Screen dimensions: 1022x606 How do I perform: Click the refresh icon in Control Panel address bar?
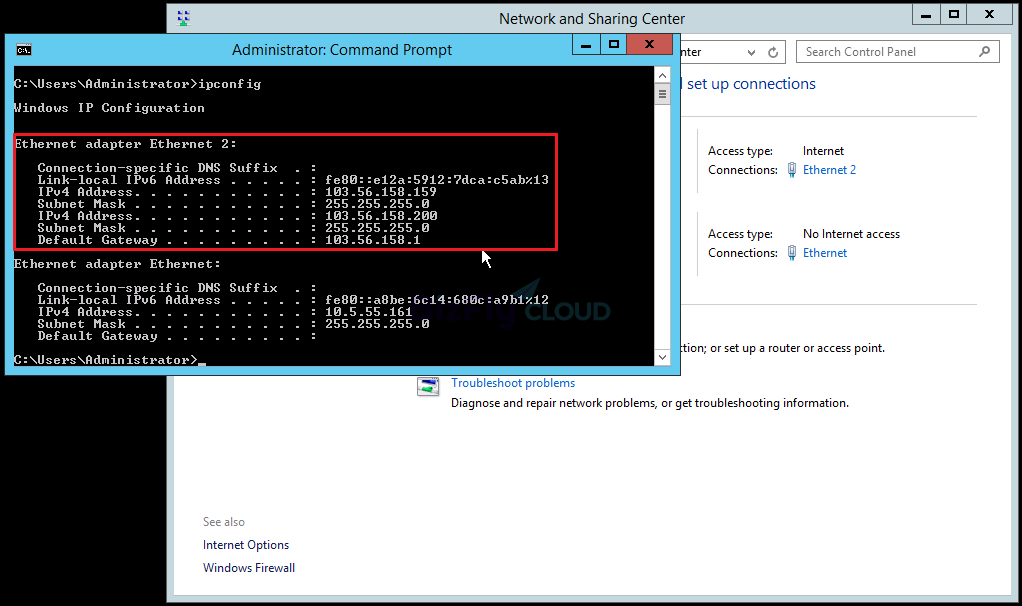[773, 52]
